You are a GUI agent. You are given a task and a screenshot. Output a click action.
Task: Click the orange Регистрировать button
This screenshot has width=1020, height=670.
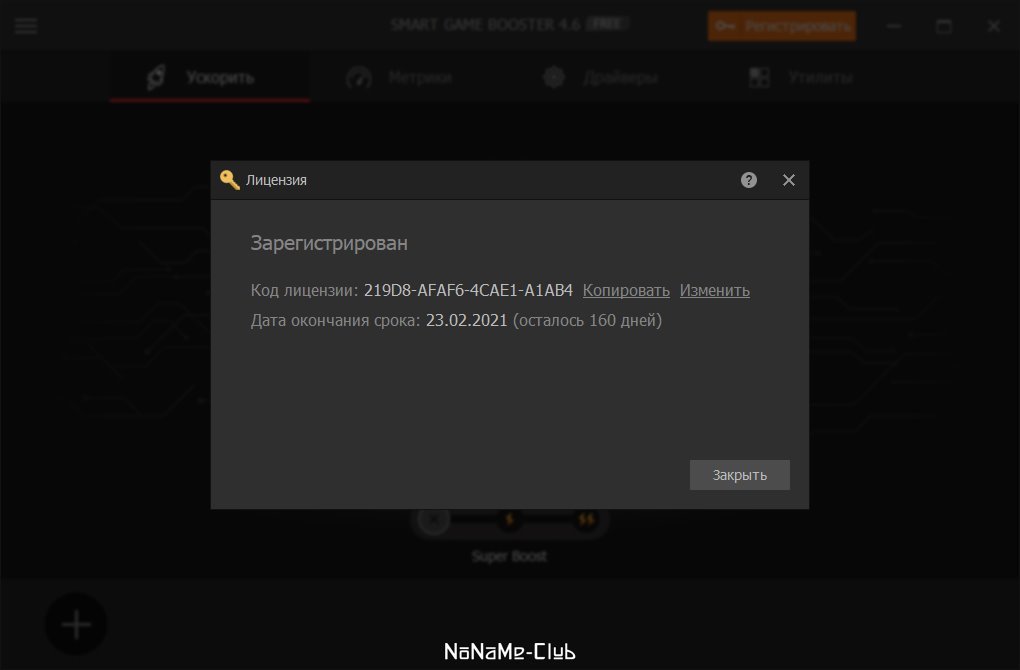[x=782, y=26]
